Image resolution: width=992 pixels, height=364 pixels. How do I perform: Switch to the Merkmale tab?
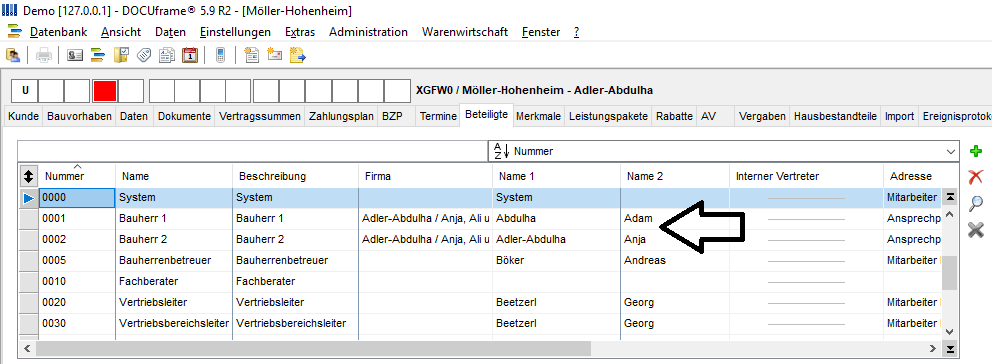pos(538,116)
